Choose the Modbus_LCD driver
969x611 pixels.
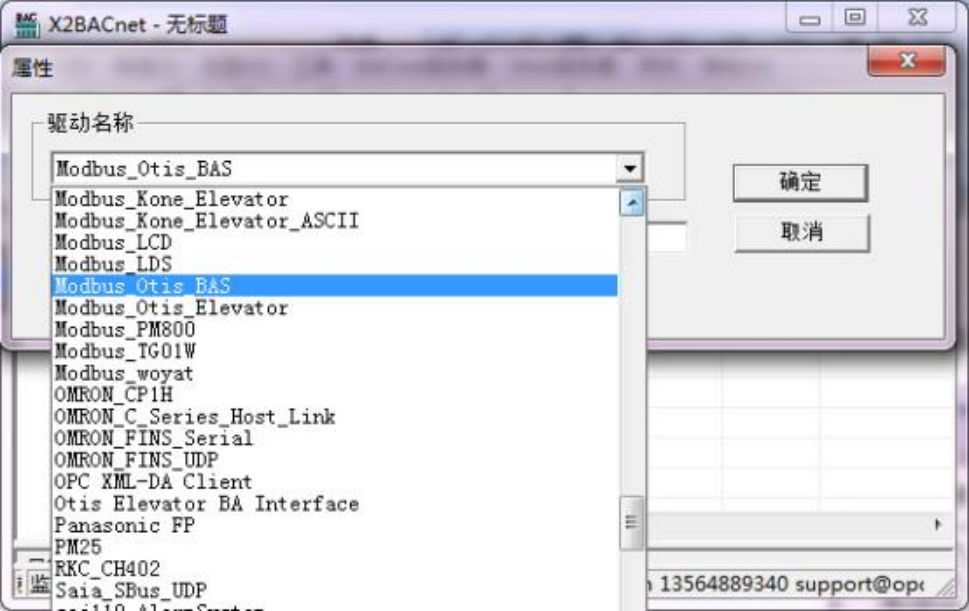point(335,242)
